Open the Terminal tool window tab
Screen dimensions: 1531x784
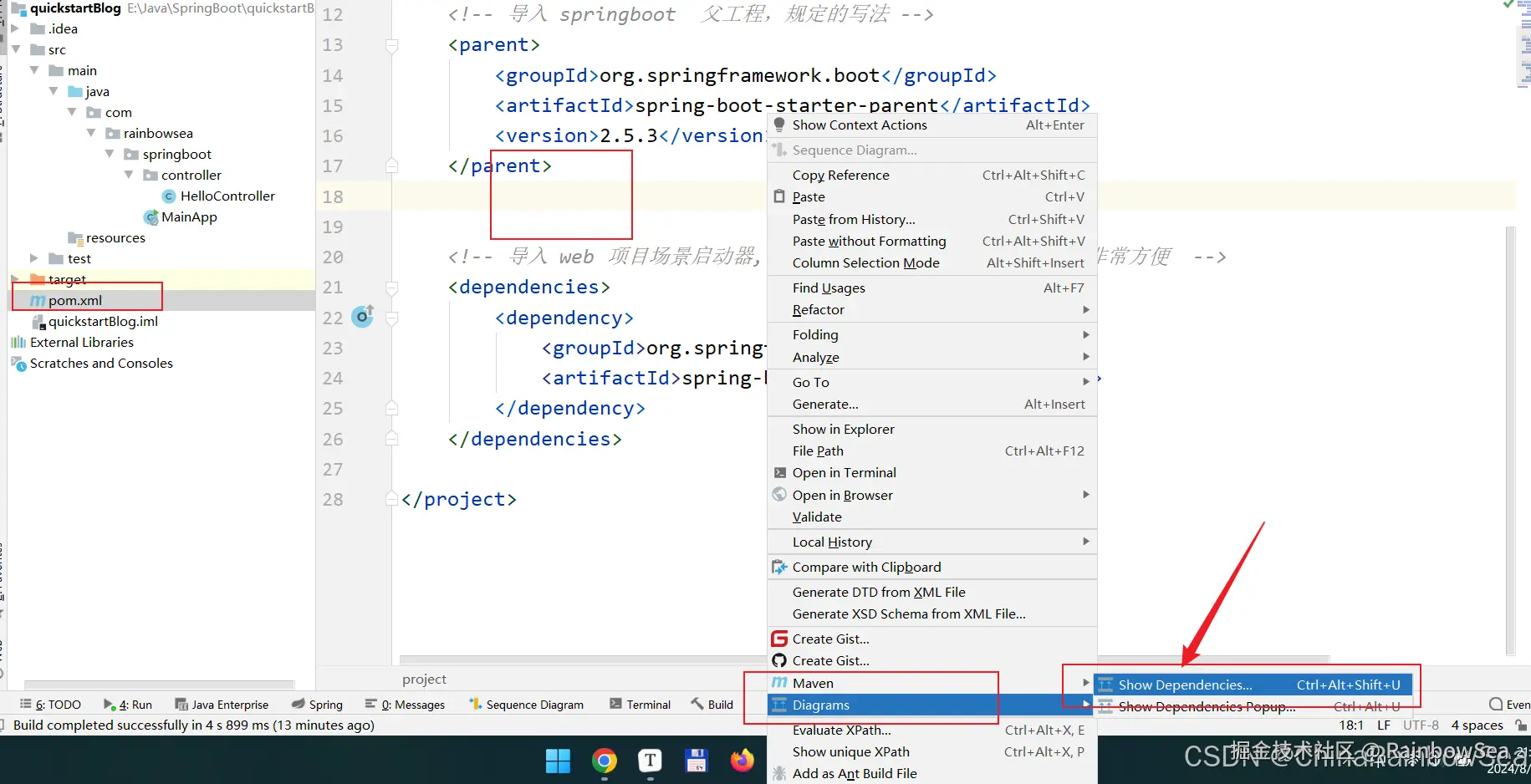point(640,705)
